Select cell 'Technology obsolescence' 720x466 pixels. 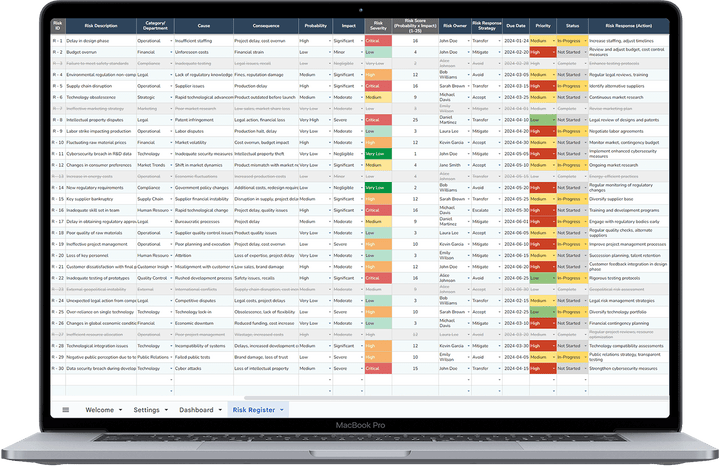[x=101, y=97]
